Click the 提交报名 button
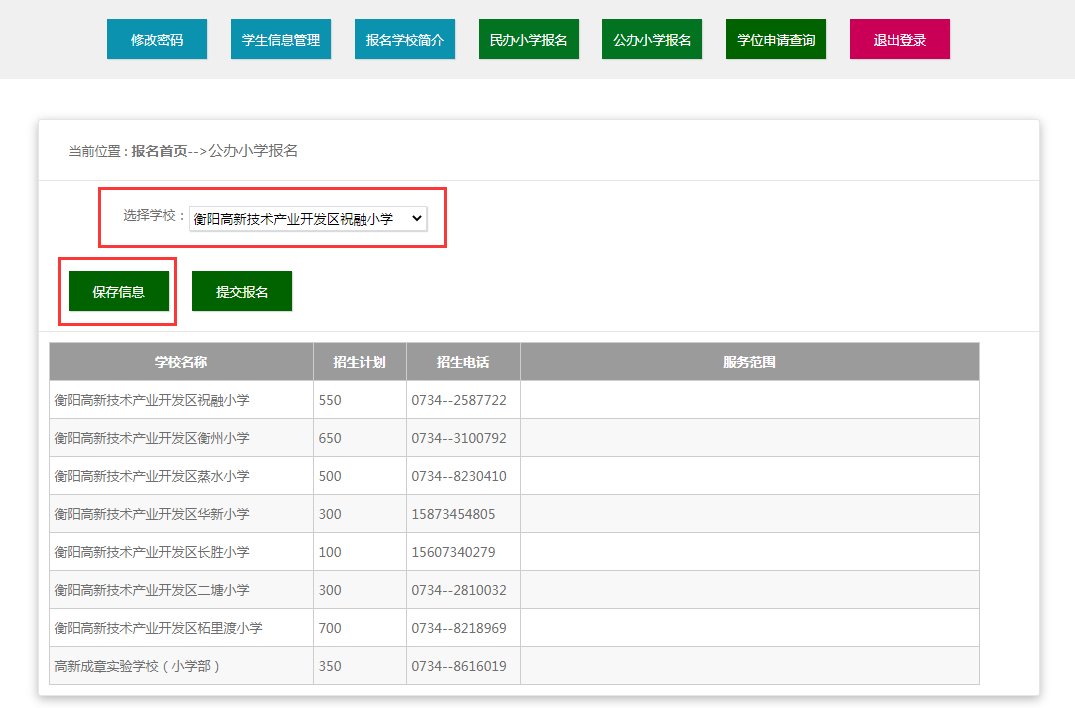The height and width of the screenshot is (708, 1075). 242,291
